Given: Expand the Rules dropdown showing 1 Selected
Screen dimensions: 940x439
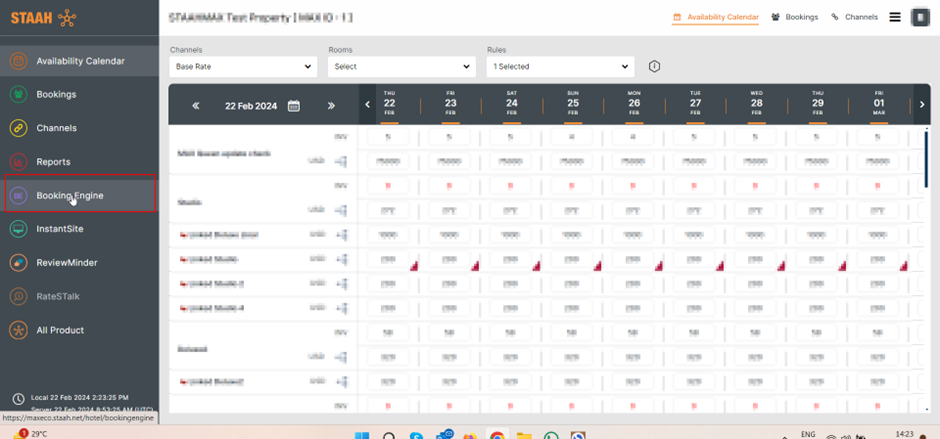Looking at the screenshot, I should coord(560,67).
